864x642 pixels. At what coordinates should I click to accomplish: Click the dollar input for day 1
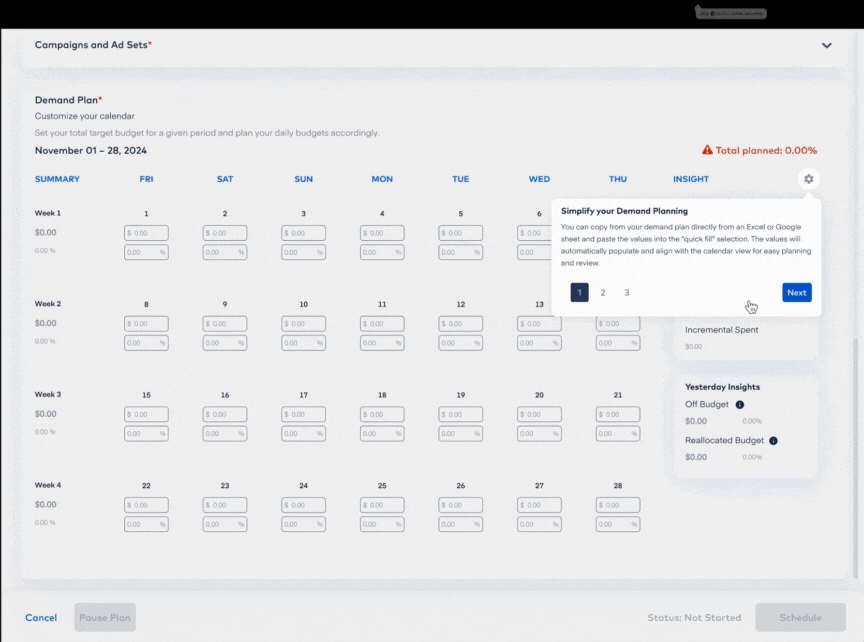[x=146, y=233]
